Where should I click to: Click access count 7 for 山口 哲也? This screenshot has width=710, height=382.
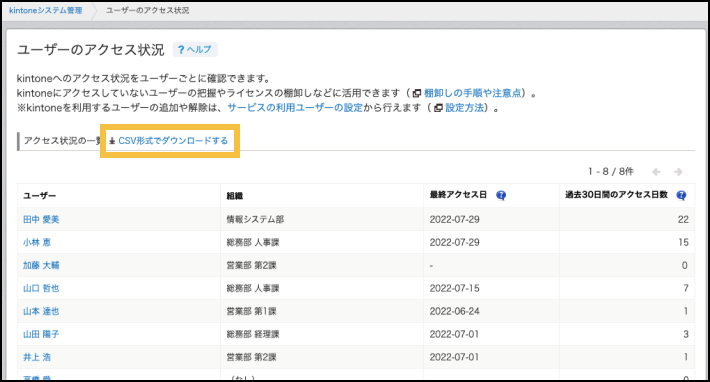click(686, 288)
